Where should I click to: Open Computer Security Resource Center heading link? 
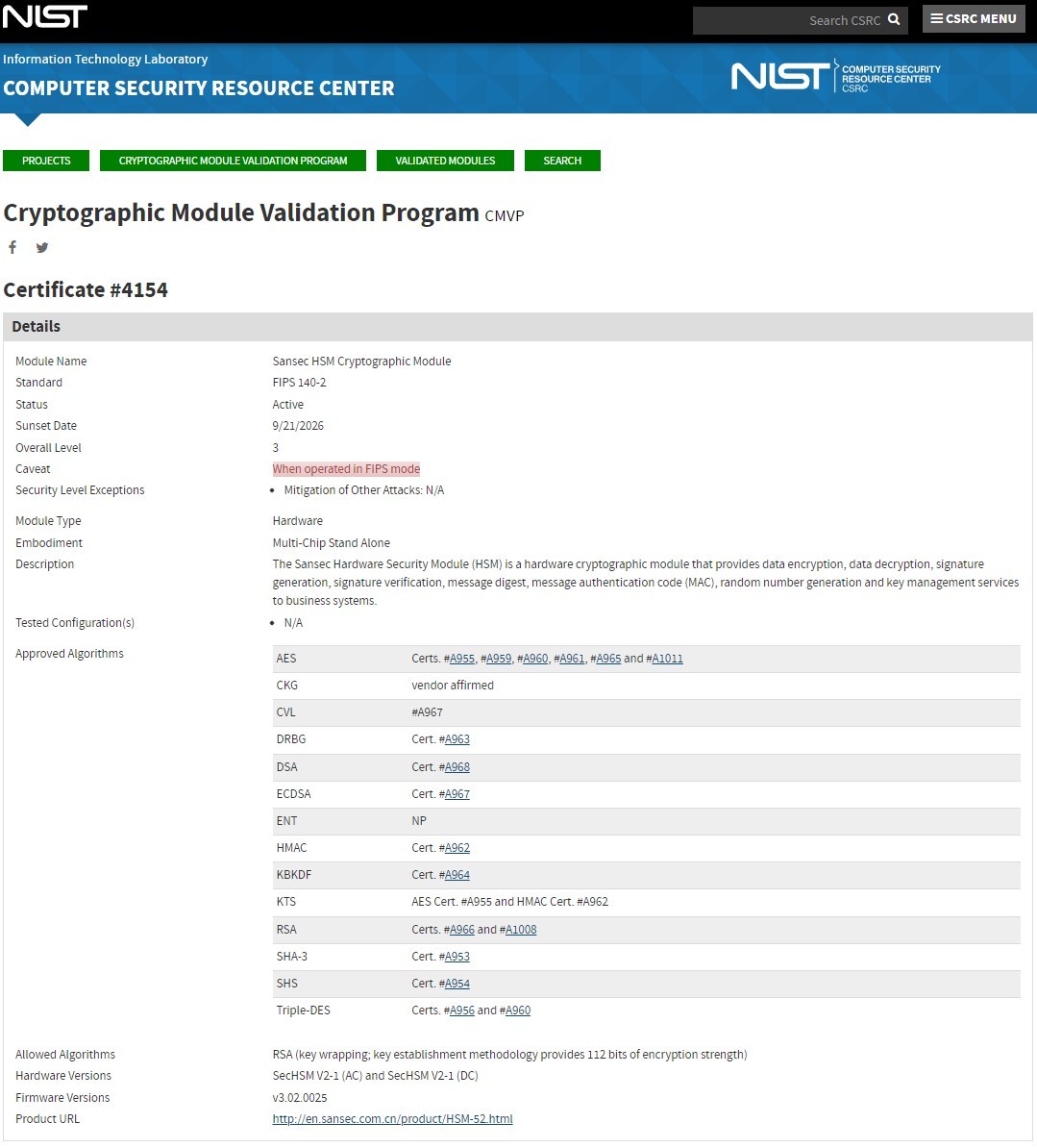[198, 88]
